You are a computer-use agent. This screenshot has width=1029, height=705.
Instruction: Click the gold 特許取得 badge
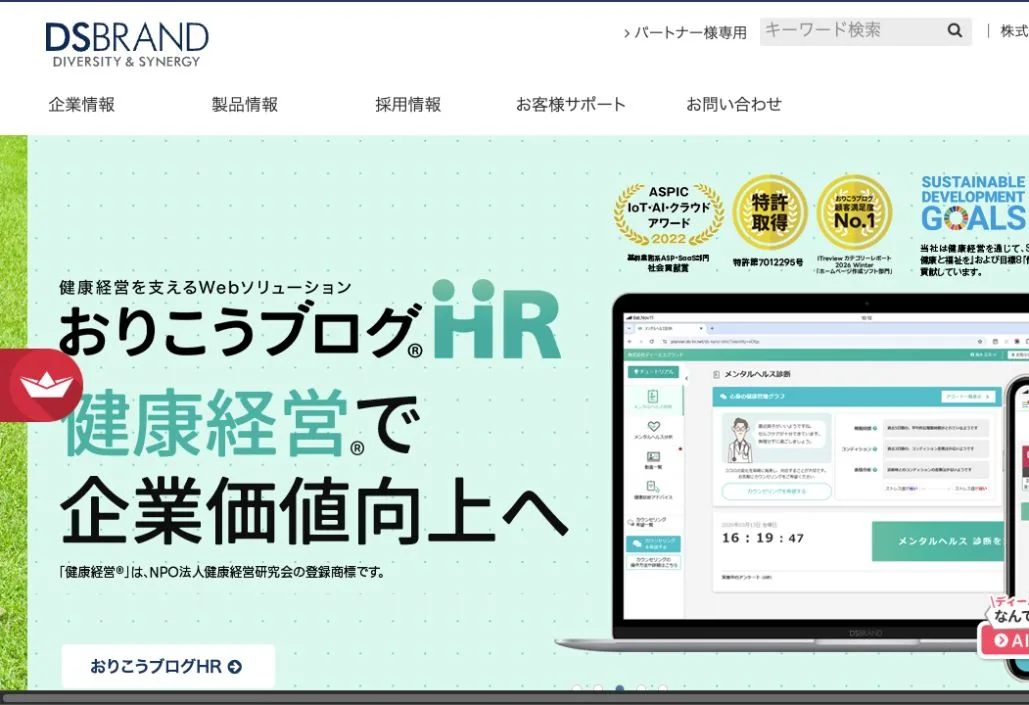769,213
